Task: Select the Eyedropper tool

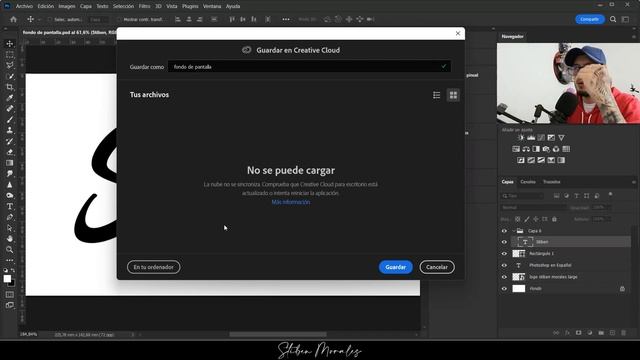Action: [x=10, y=98]
